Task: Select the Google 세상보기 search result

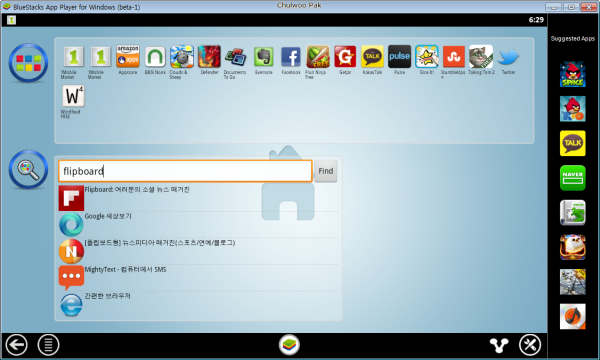Action: coord(198,225)
